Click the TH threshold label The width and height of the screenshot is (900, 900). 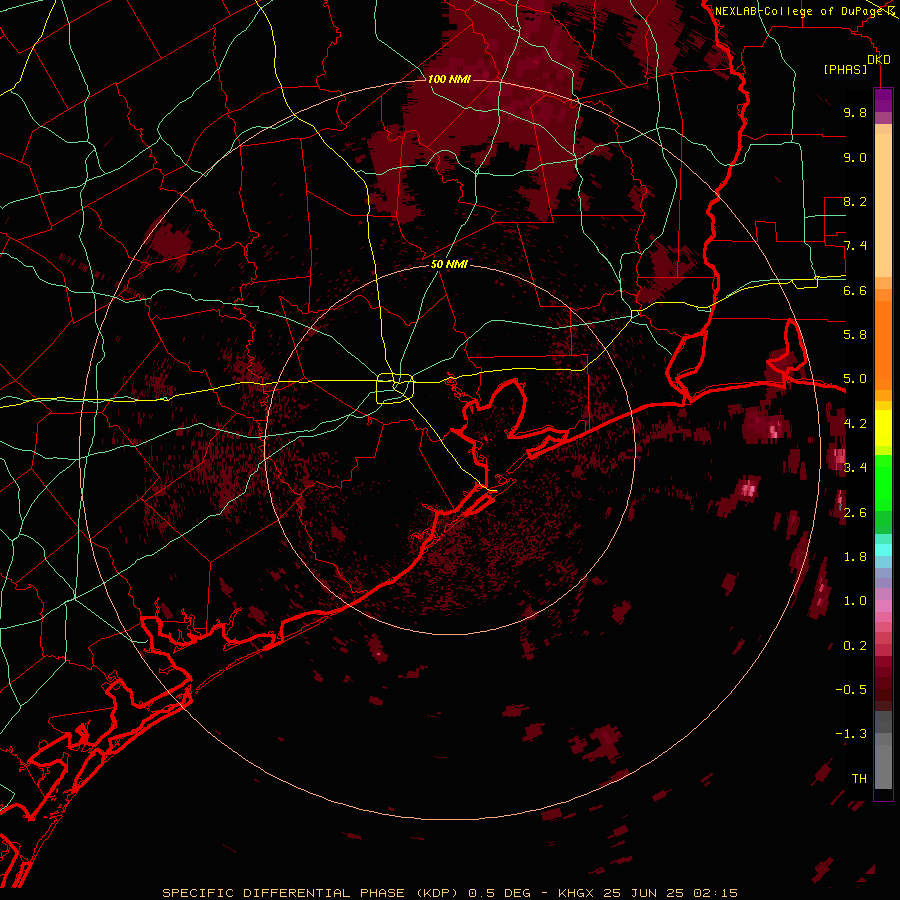[859, 779]
